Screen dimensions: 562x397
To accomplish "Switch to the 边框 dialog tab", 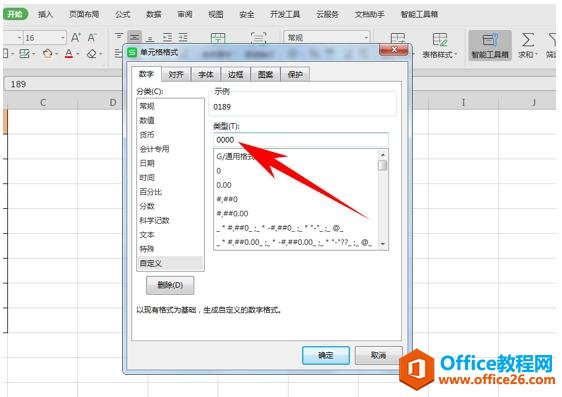I will 235,74.
